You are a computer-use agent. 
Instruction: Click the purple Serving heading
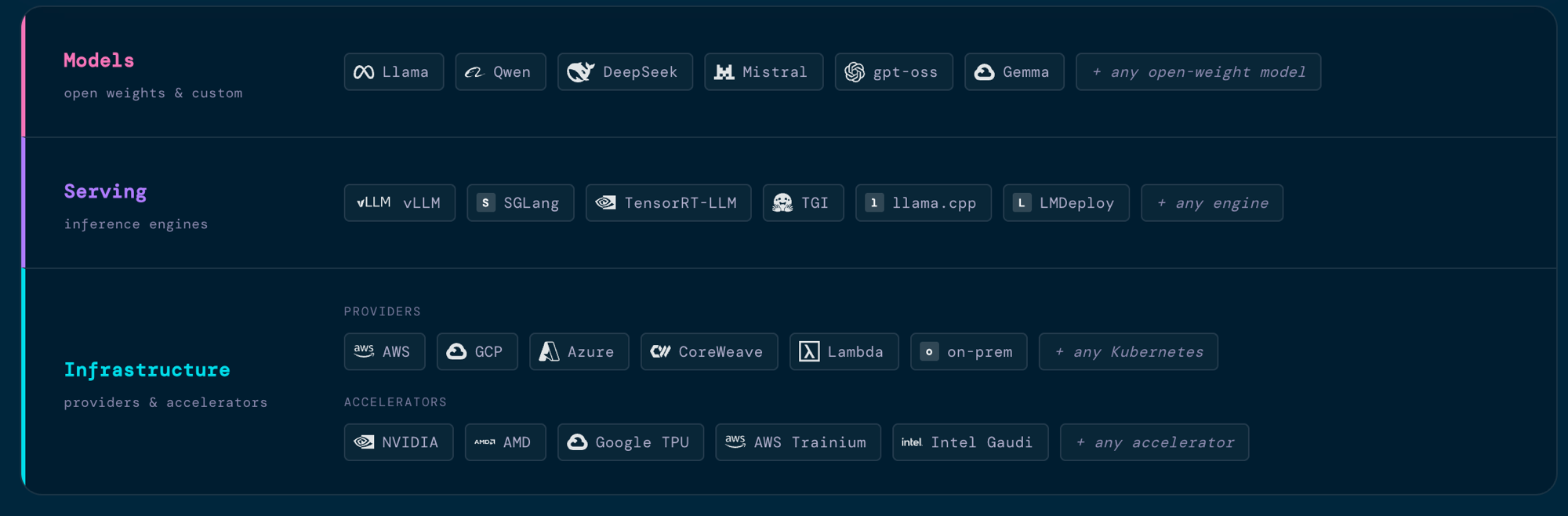(x=105, y=192)
